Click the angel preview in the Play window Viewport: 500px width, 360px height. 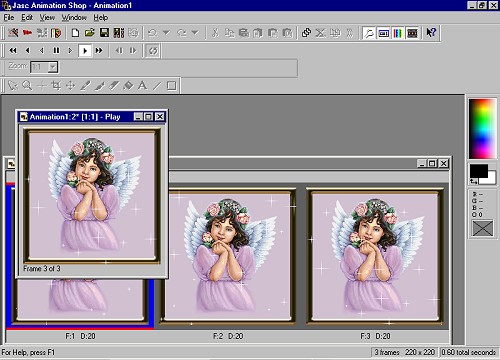pyautogui.click(x=92, y=195)
